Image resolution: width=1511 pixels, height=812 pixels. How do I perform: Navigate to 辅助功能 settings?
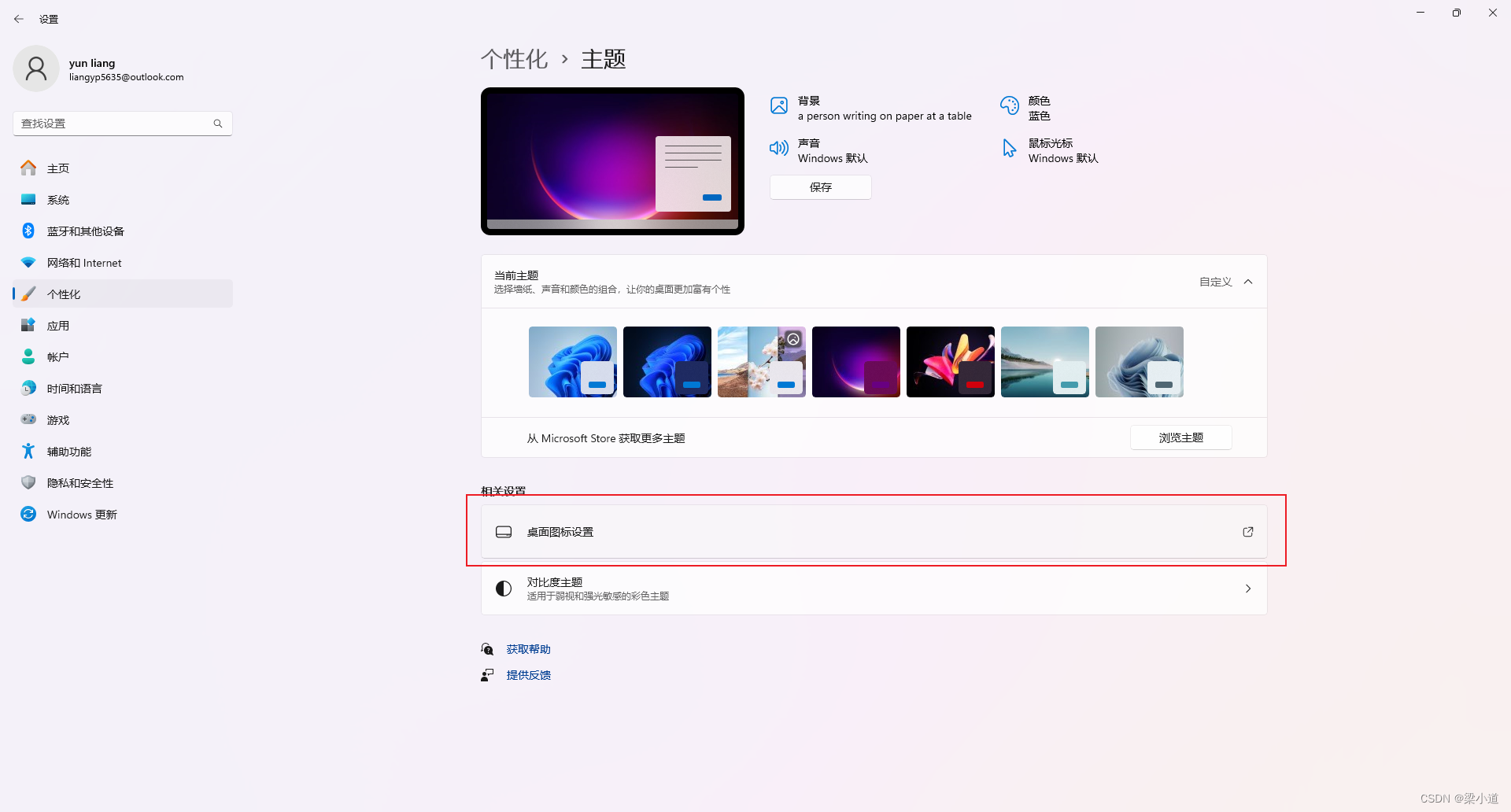tap(123, 451)
